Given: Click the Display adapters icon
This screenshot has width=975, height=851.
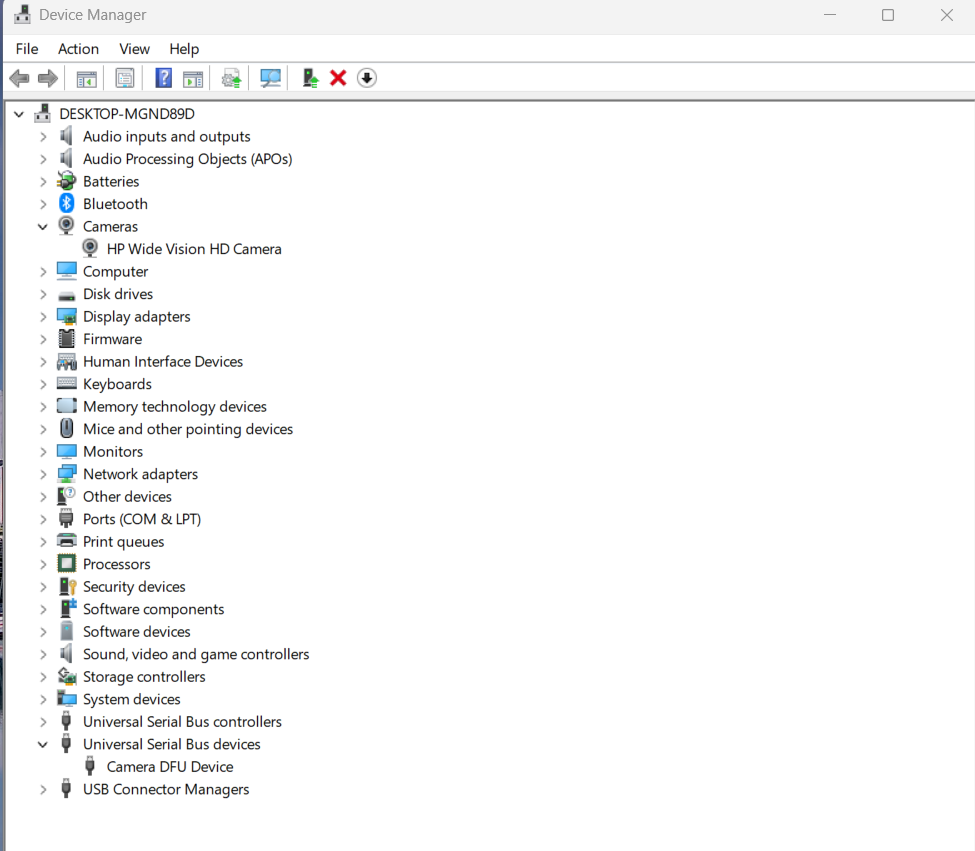Looking at the screenshot, I should (x=67, y=316).
